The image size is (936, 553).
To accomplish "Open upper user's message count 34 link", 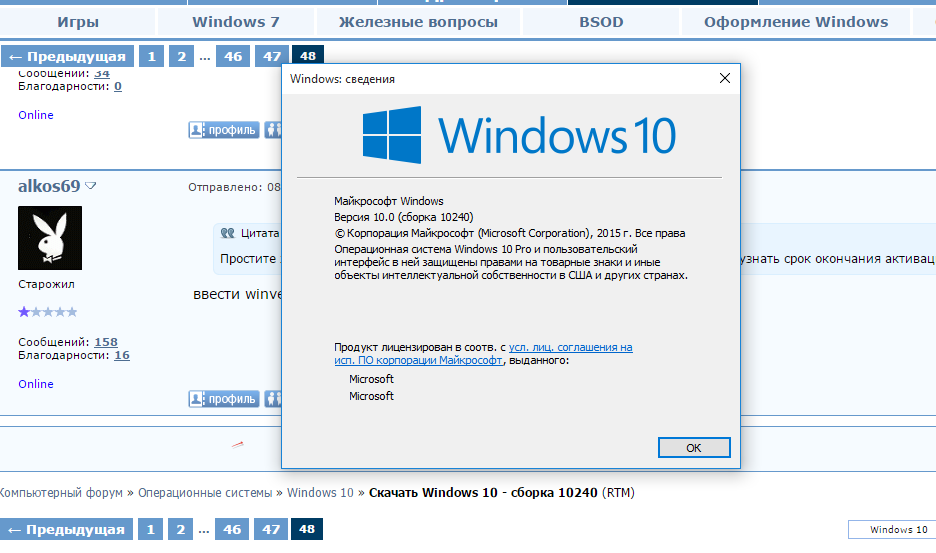I will click(x=102, y=73).
